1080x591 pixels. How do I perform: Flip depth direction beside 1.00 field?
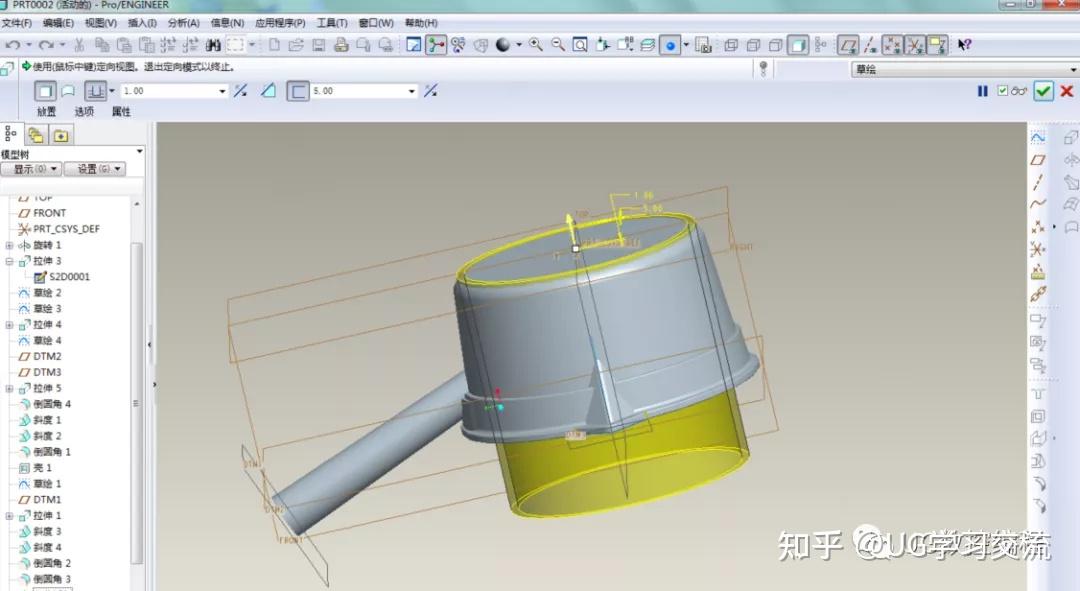(240, 91)
